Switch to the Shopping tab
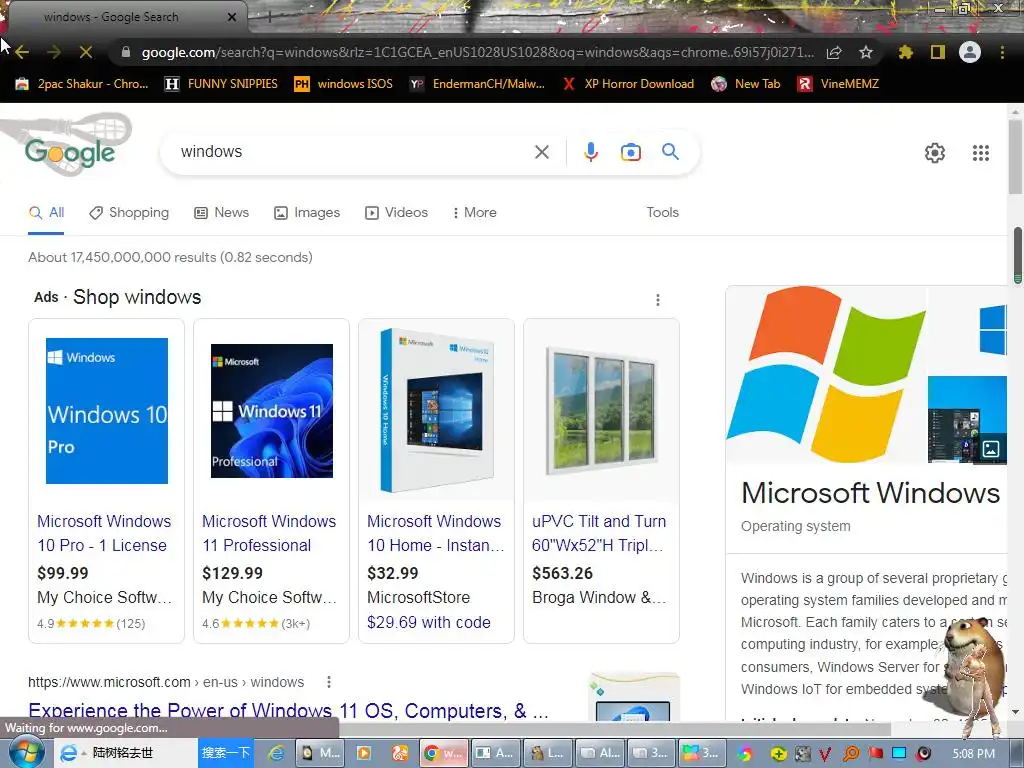The height and width of the screenshot is (768, 1024). click(129, 213)
